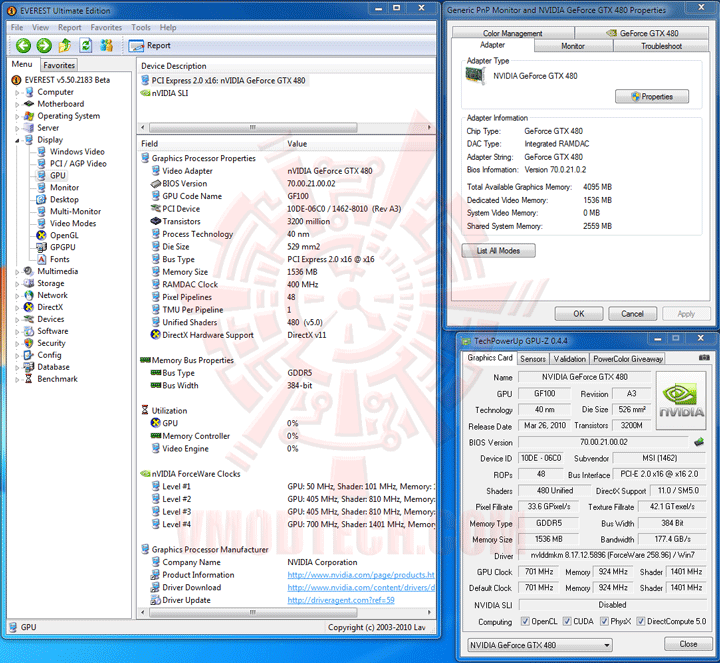Switch to the Troubleshoot tab
Image resolution: width=720 pixels, height=663 pixels.
[661, 46]
